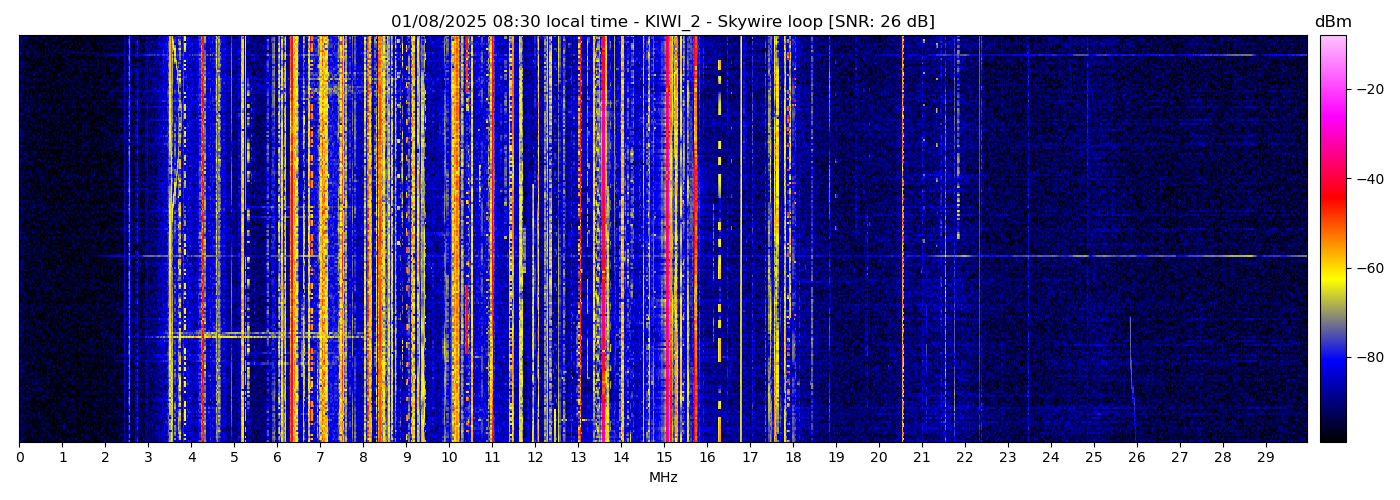Image resolution: width=1400 pixels, height=500 pixels.
Task: Click the 0 MHz tick label
Action: pos(19,458)
